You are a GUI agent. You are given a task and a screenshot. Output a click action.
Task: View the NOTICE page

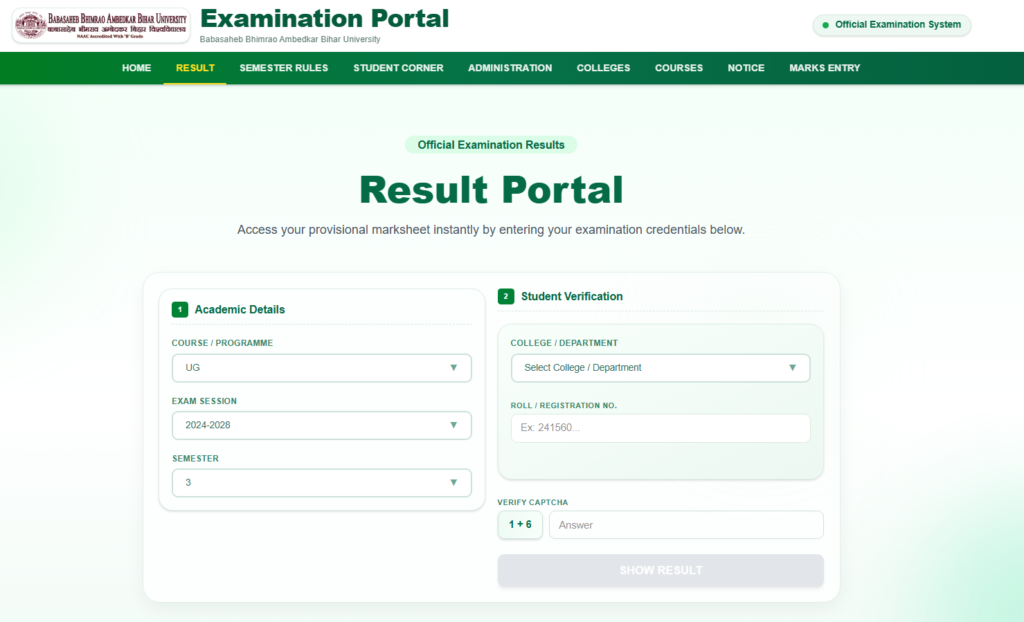tap(746, 68)
